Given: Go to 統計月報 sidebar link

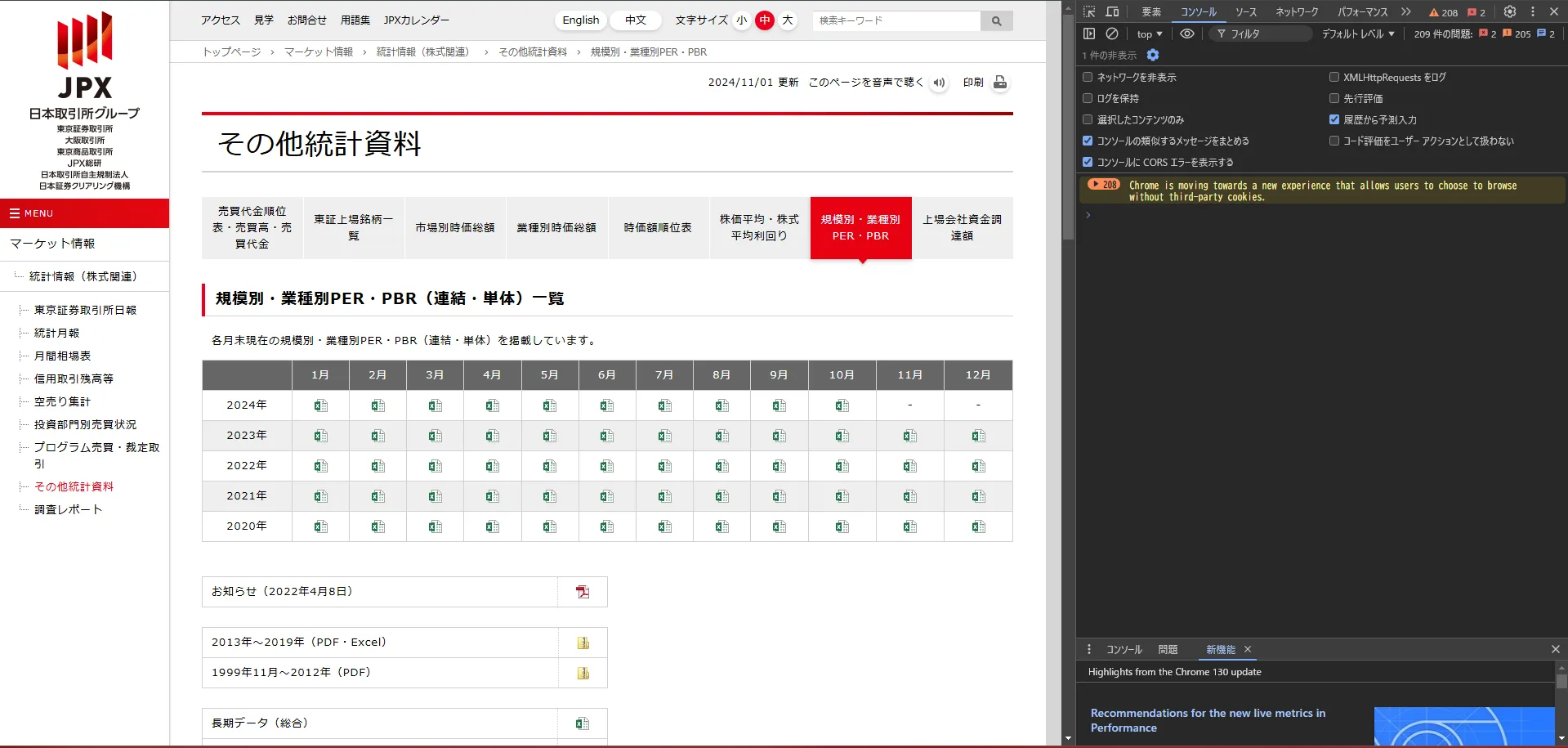Looking at the screenshot, I should 57,334.
